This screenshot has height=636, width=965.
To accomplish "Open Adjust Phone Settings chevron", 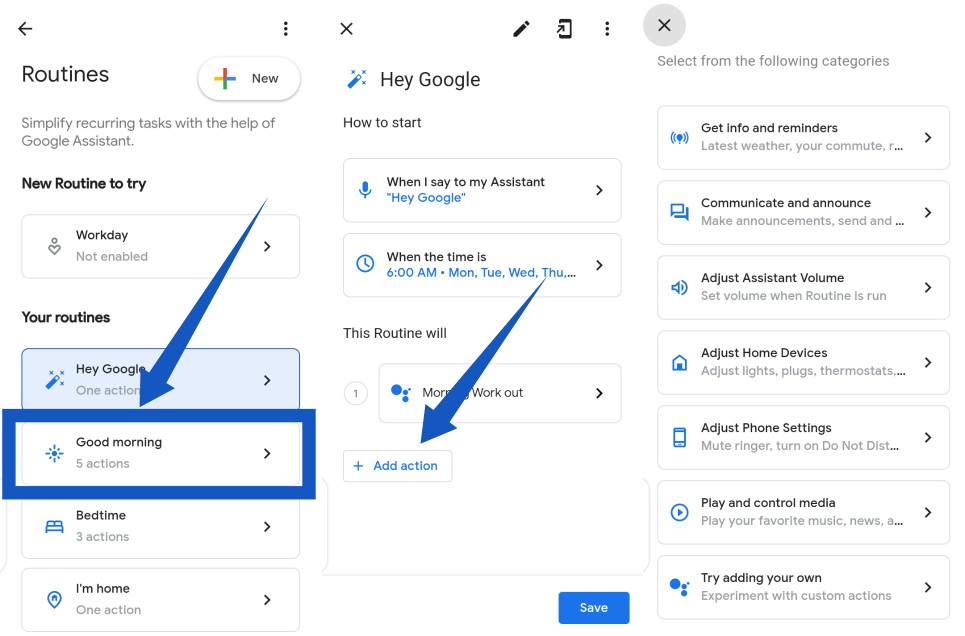I will (928, 438).
